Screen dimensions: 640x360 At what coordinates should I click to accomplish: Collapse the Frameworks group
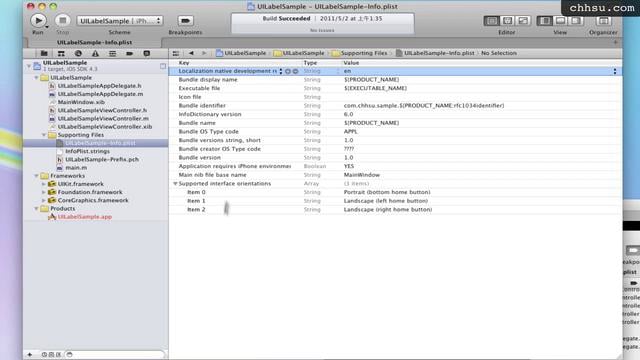point(36,176)
